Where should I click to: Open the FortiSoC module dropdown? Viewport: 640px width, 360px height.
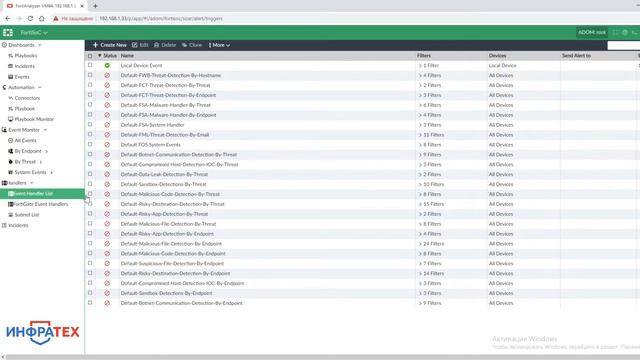34,33
